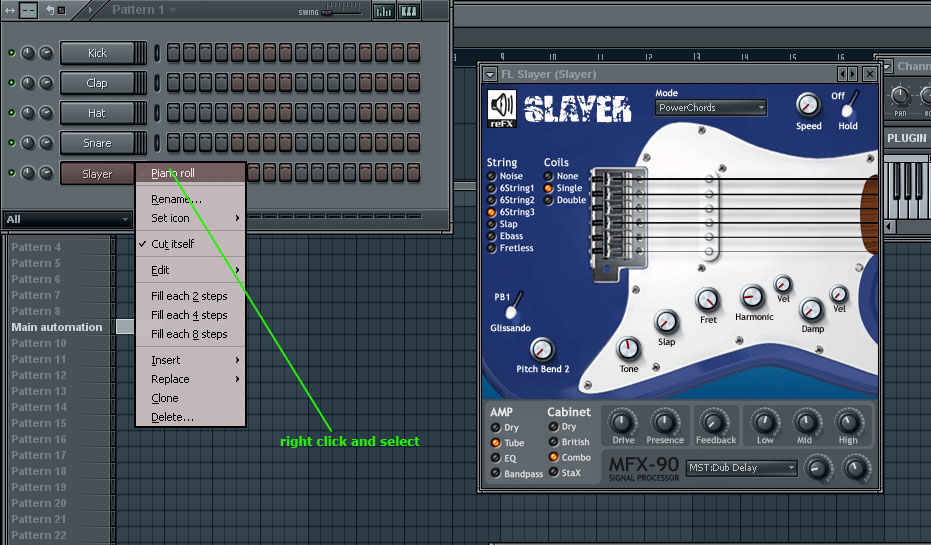
Task: Open the MST:Dub Delay effect dropdown
Action: 741,468
